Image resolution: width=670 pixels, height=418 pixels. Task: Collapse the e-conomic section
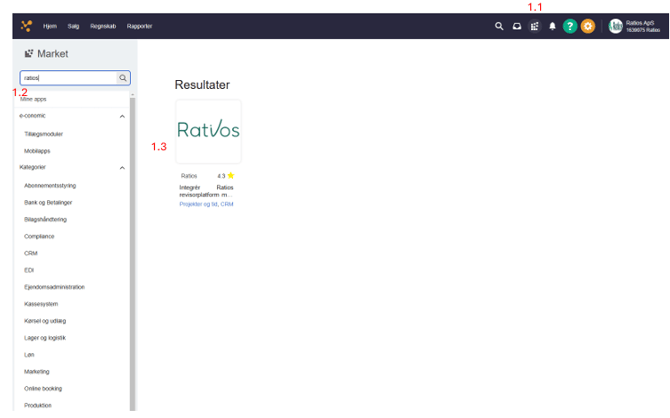[x=122, y=116]
